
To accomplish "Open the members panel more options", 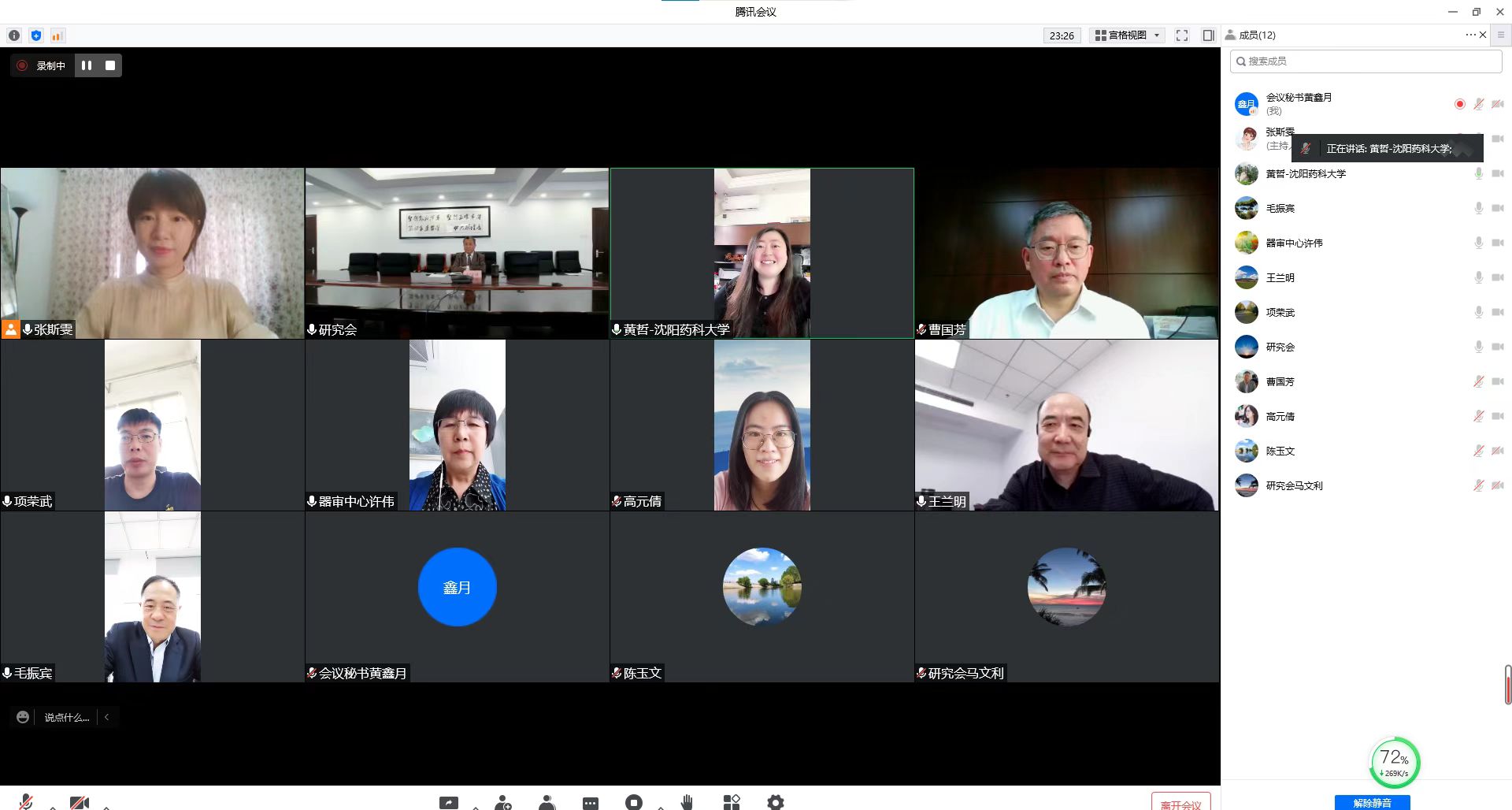I will coord(1470,35).
